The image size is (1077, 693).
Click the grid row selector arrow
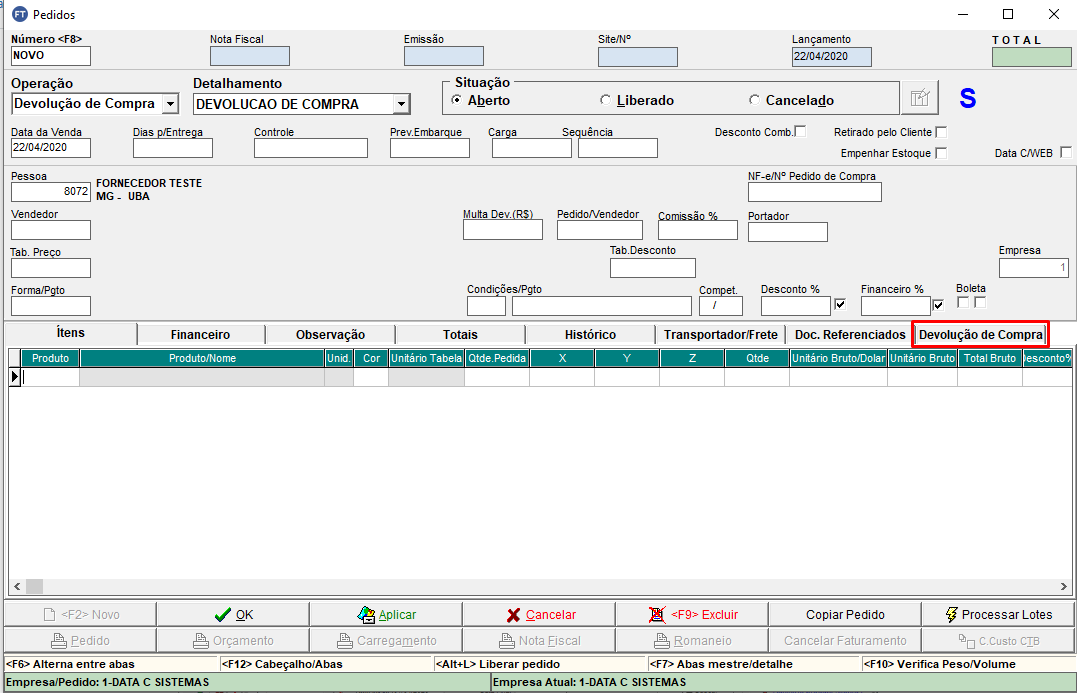tap(15, 376)
